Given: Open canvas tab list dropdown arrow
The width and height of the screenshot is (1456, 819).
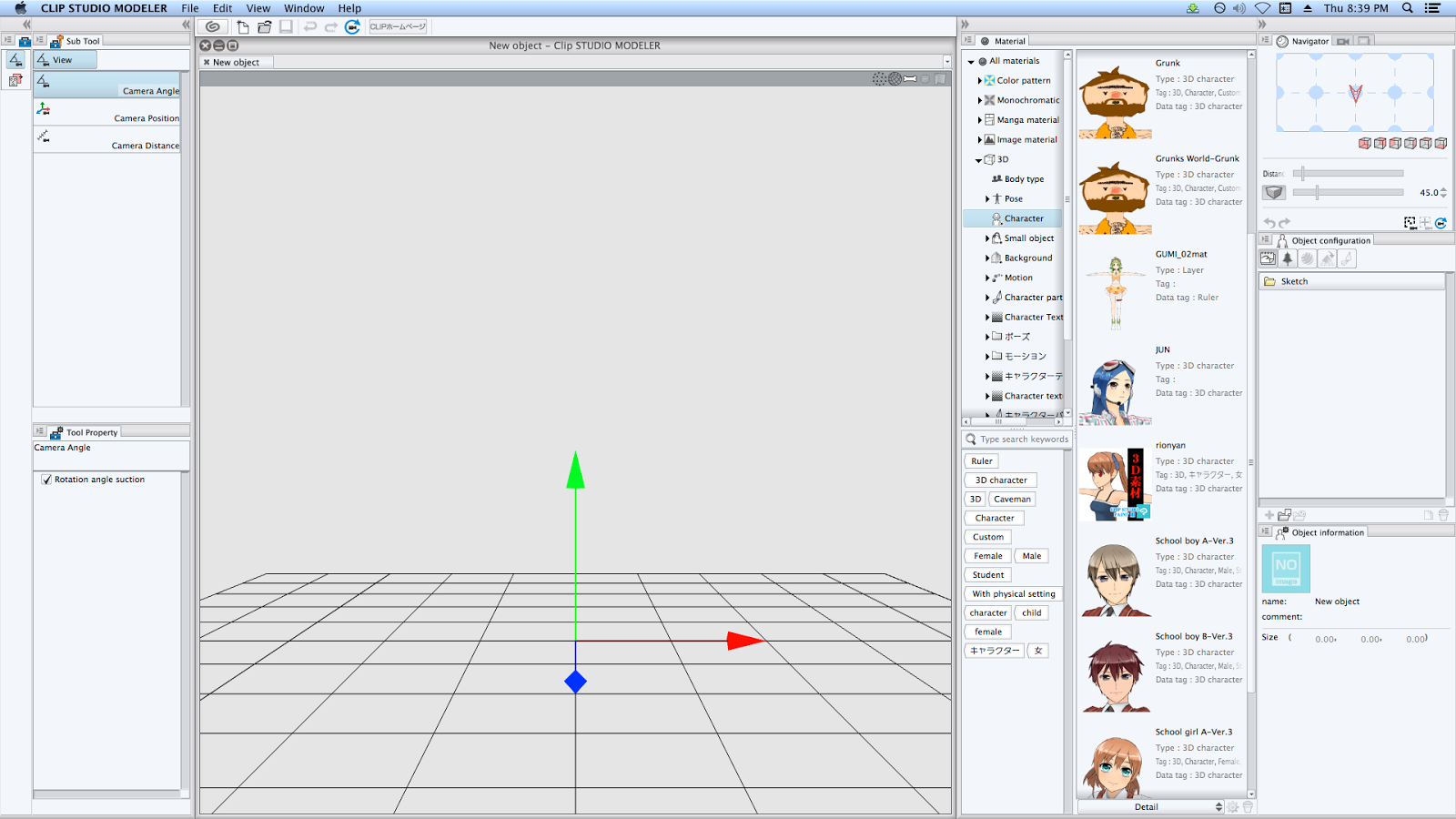Looking at the screenshot, I should click(x=946, y=63).
